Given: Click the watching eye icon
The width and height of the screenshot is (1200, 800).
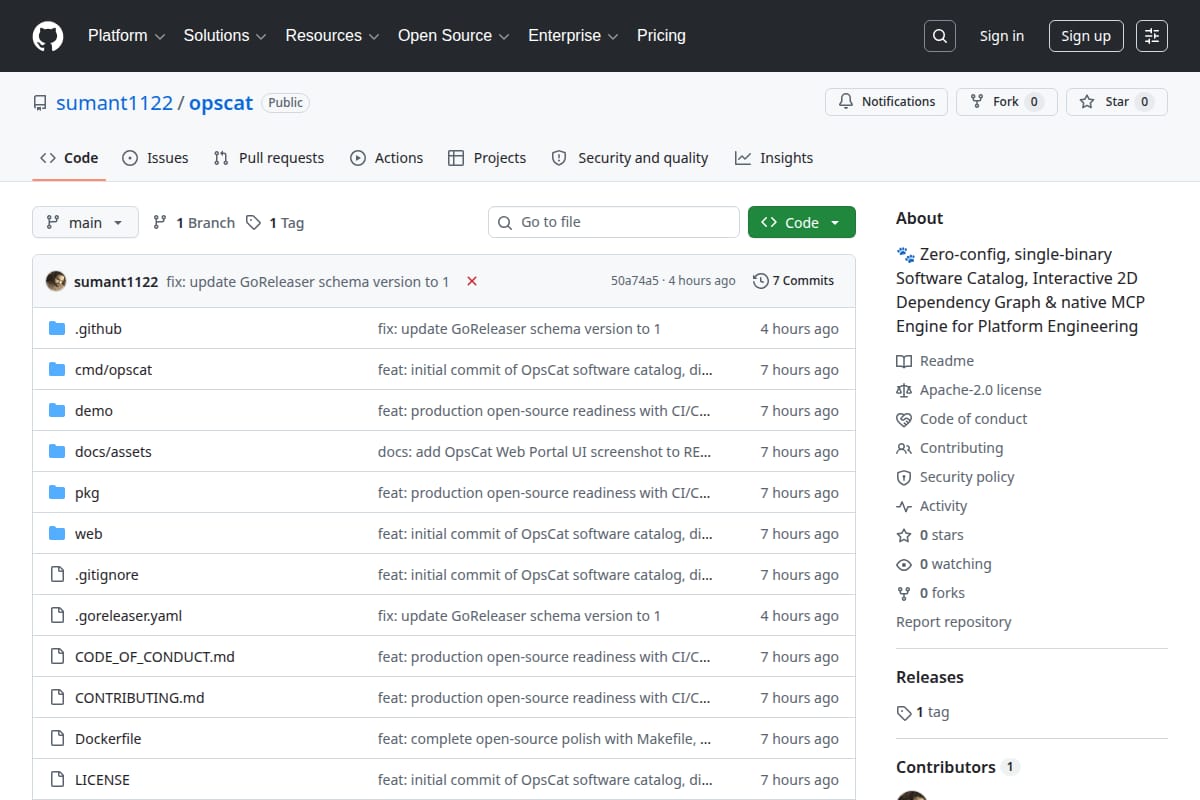Looking at the screenshot, I should tap(904, 564).
